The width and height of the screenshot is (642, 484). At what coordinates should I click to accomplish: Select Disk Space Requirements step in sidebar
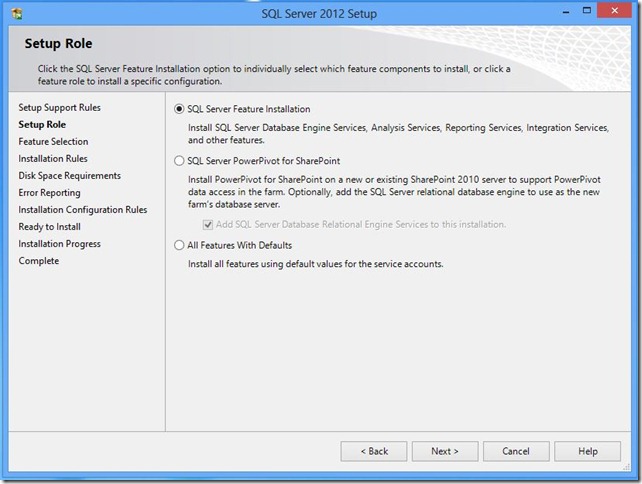coord(70,176)
